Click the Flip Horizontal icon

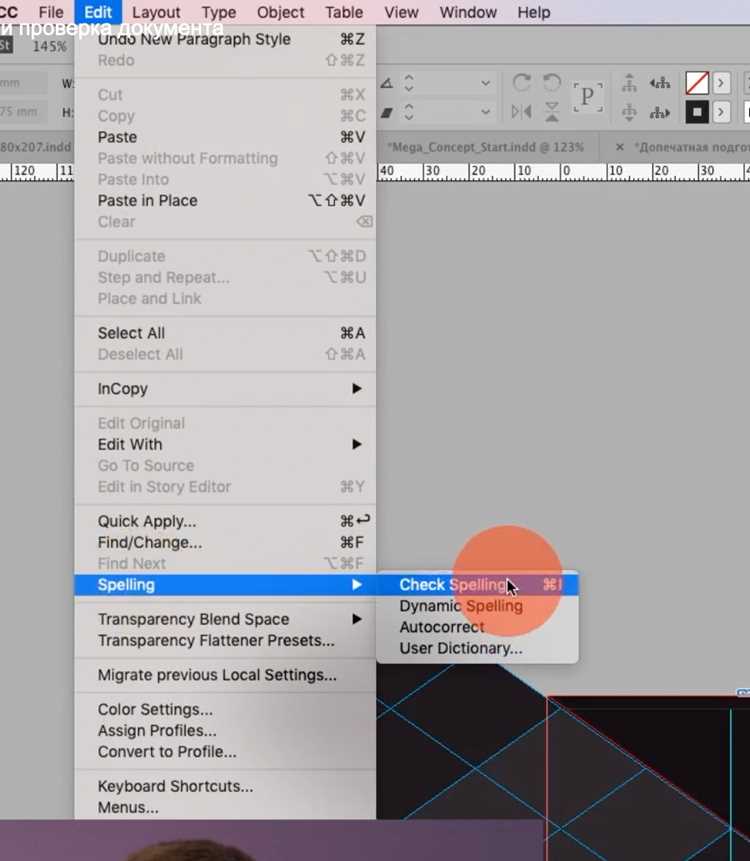point(521,112)
